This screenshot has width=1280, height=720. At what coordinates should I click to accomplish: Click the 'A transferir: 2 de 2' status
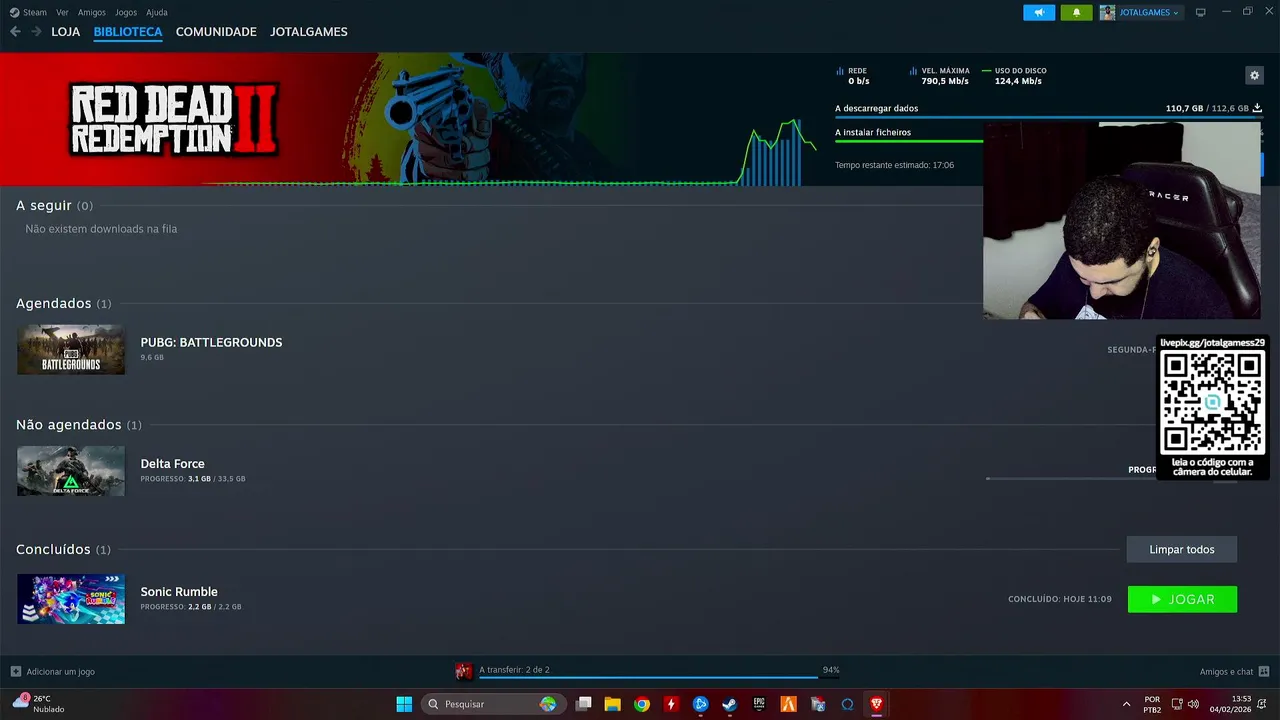click(514, 670)
